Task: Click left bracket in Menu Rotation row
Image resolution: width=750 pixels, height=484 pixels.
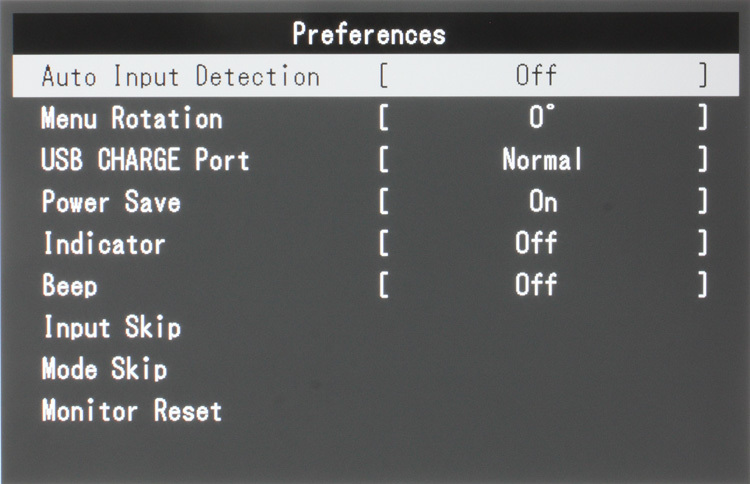Action: tap(384, 118)
